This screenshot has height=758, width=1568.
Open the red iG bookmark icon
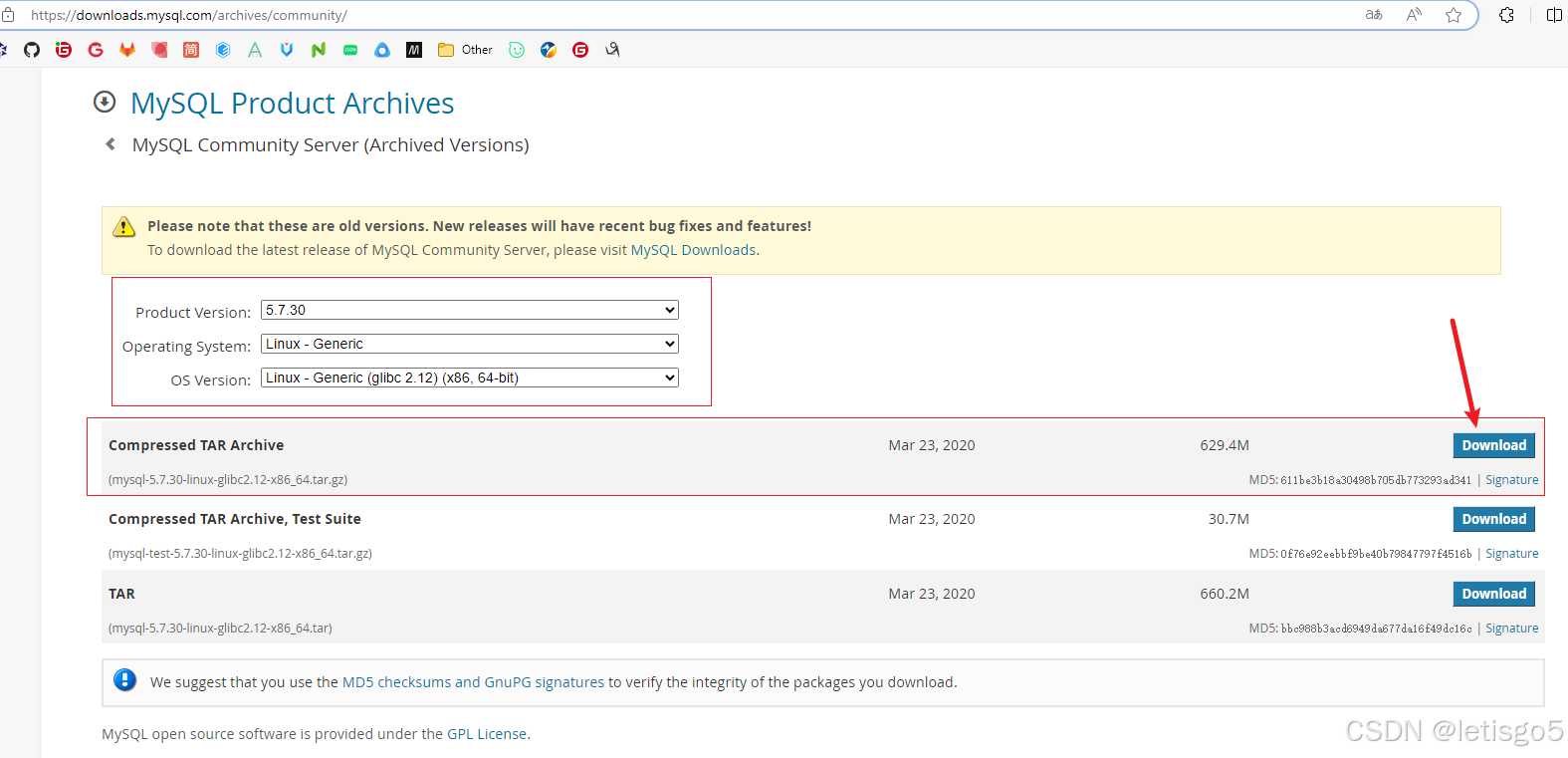[64, 50]
